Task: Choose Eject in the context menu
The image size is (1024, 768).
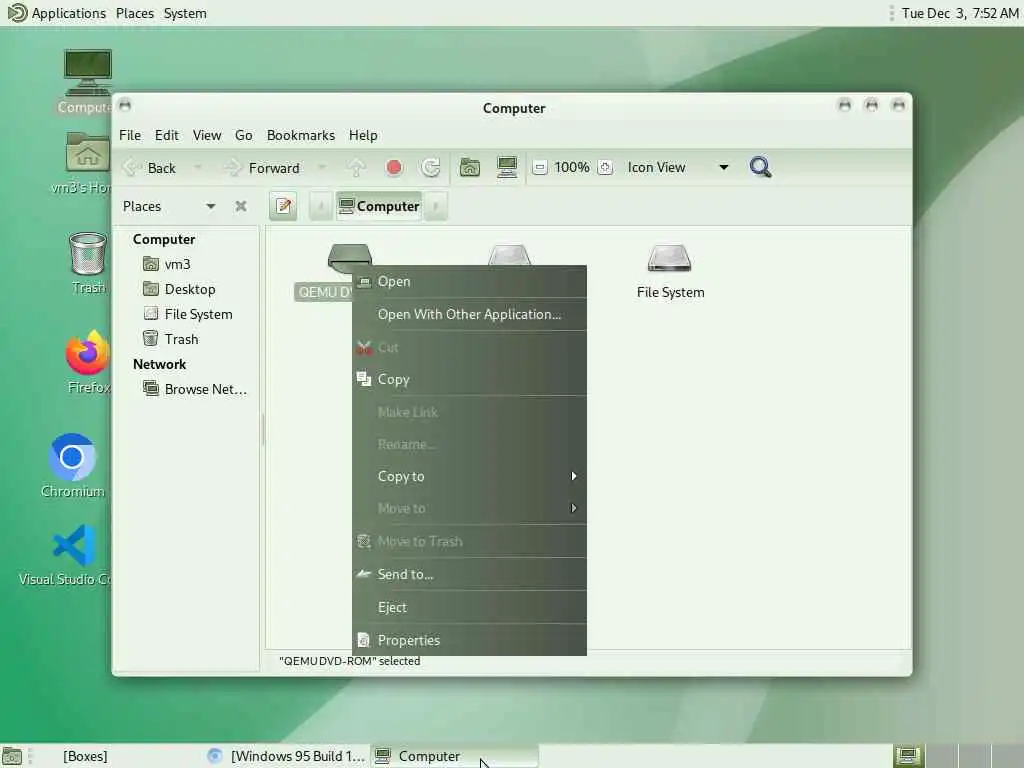Action: (470, 607)
